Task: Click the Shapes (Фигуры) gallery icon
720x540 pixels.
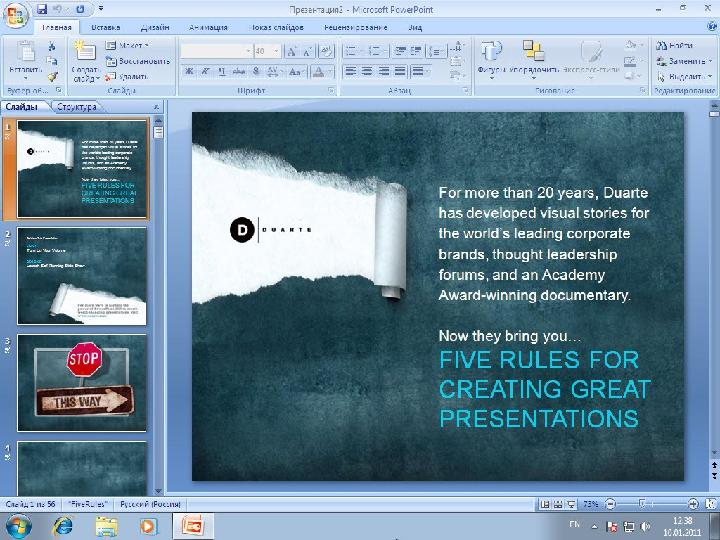Action: (491, 51)
